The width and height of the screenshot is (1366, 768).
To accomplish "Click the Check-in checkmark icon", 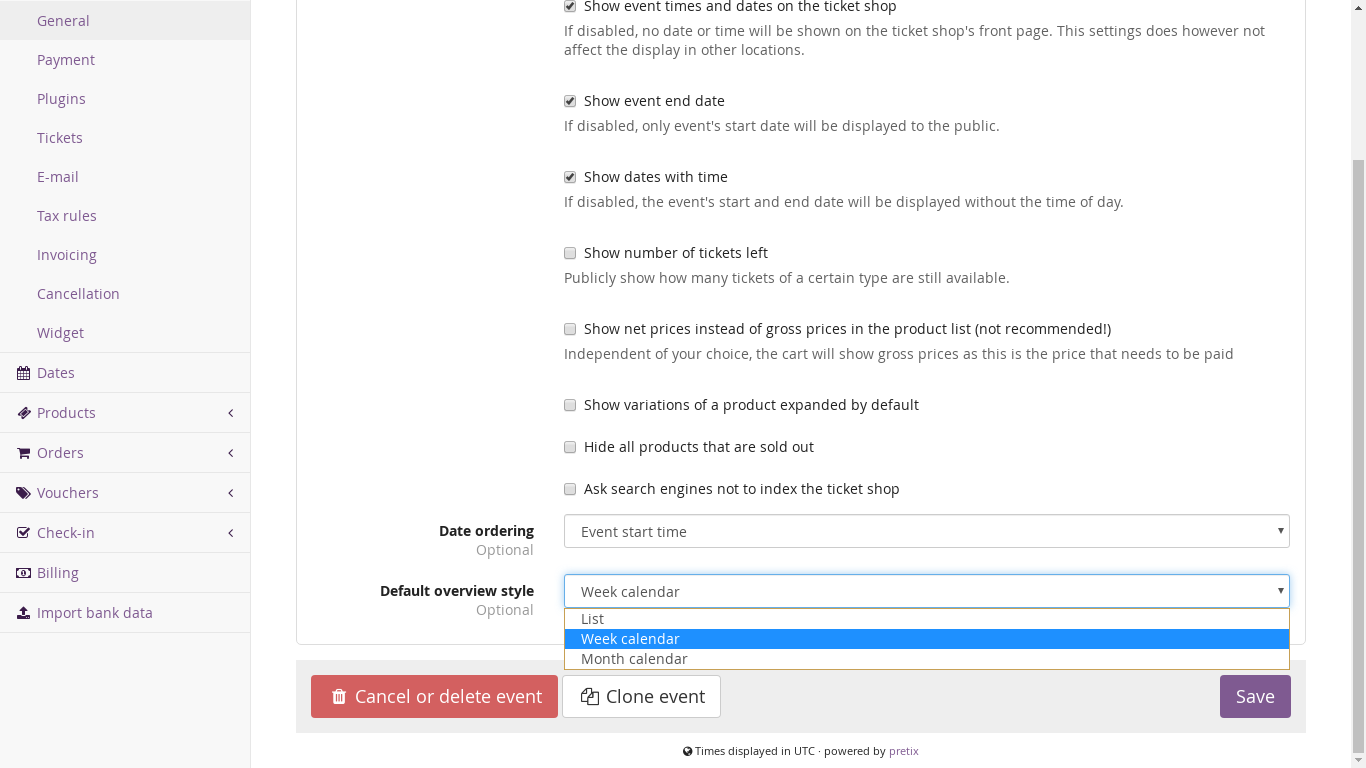I will click(24, 533).
